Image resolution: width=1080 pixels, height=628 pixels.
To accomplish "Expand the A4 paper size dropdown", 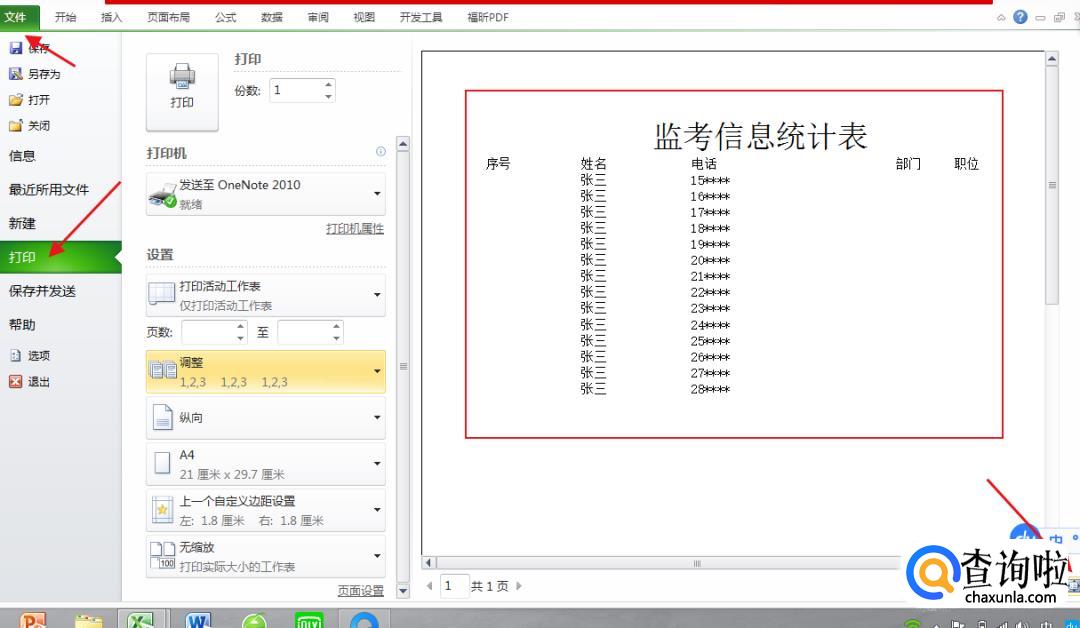I will pos(377,463).
